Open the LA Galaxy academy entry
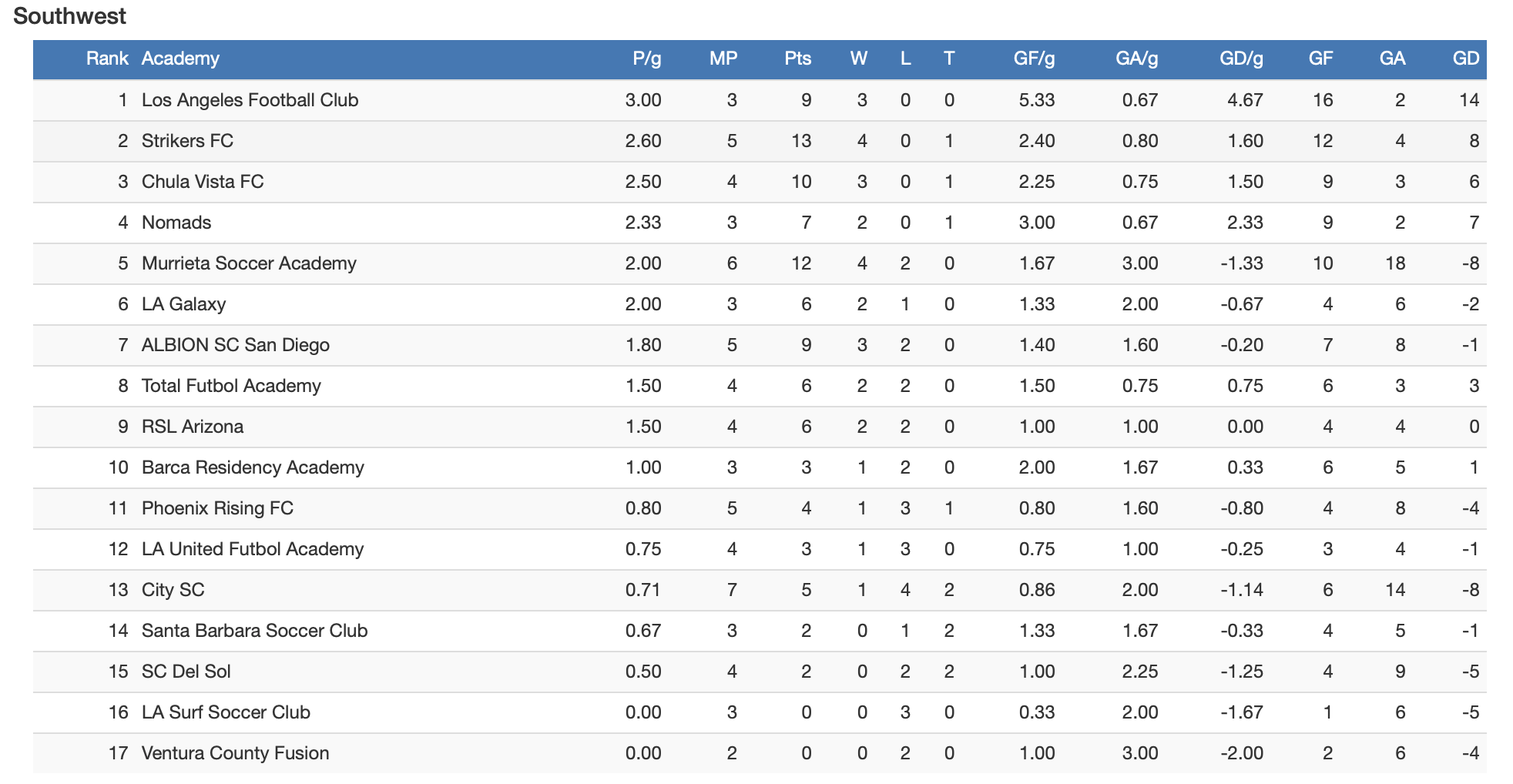 [183, 304]
